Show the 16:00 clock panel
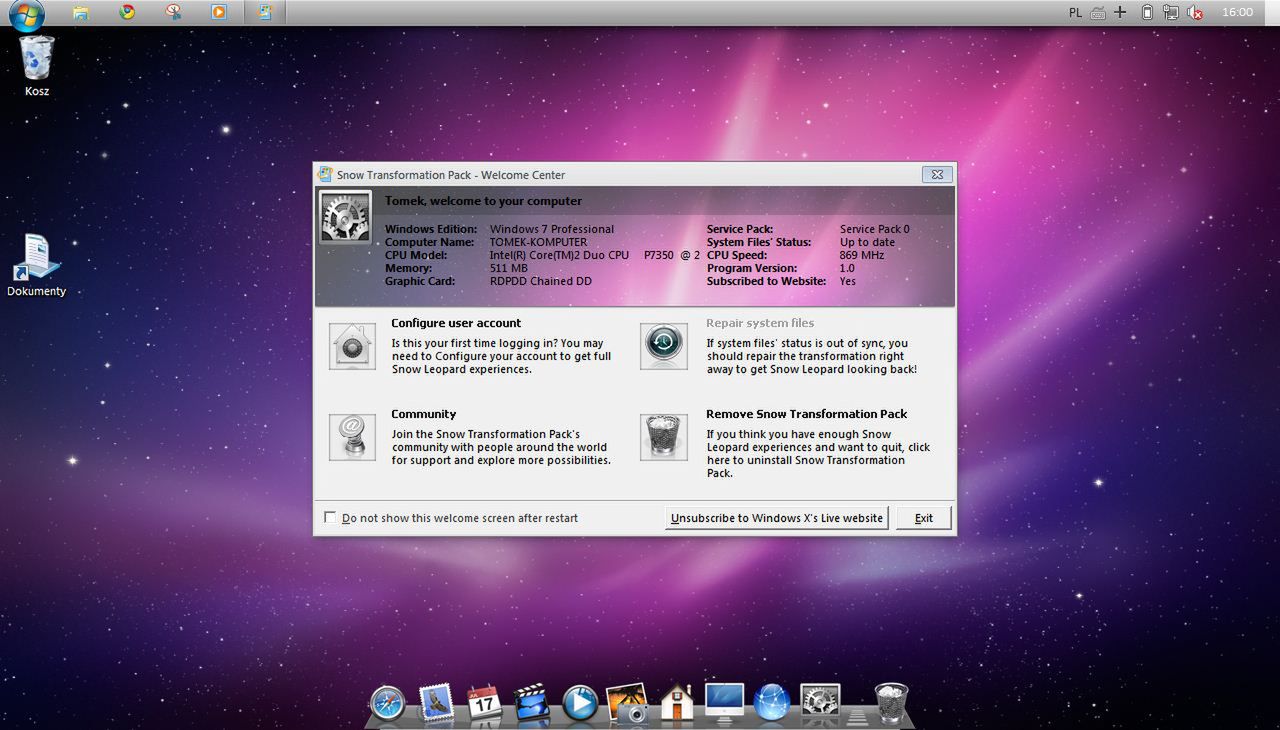Viewport: 1280px width, 730px height. click(x=1237, y=12)
